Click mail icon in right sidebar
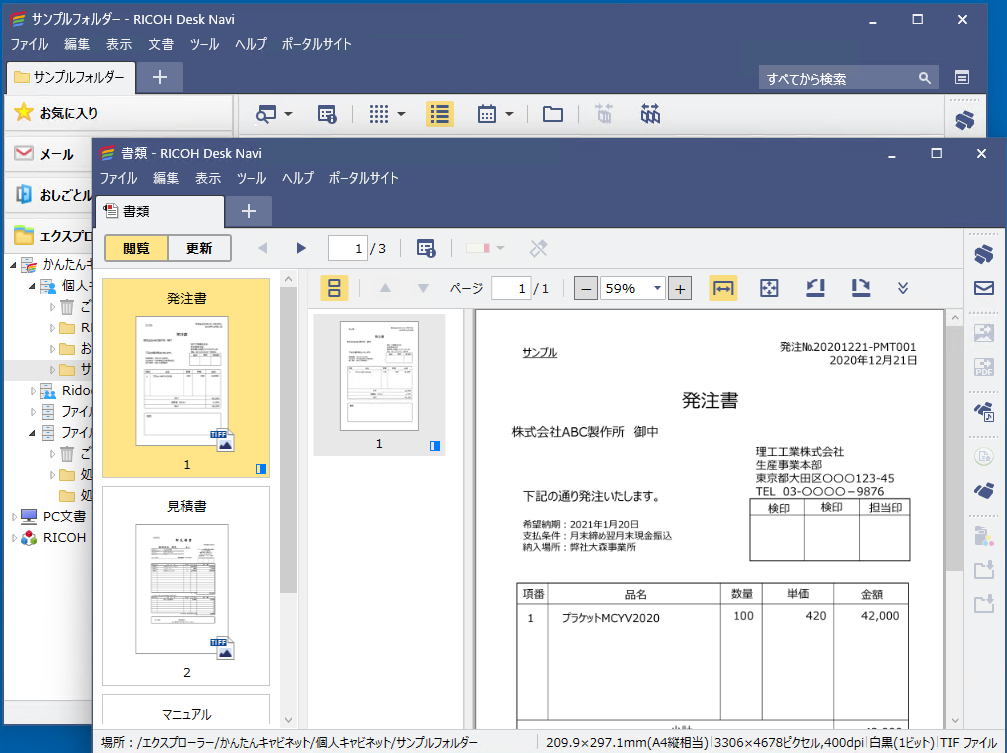Viewport: 1007px width, 753px height. (984, 288)
